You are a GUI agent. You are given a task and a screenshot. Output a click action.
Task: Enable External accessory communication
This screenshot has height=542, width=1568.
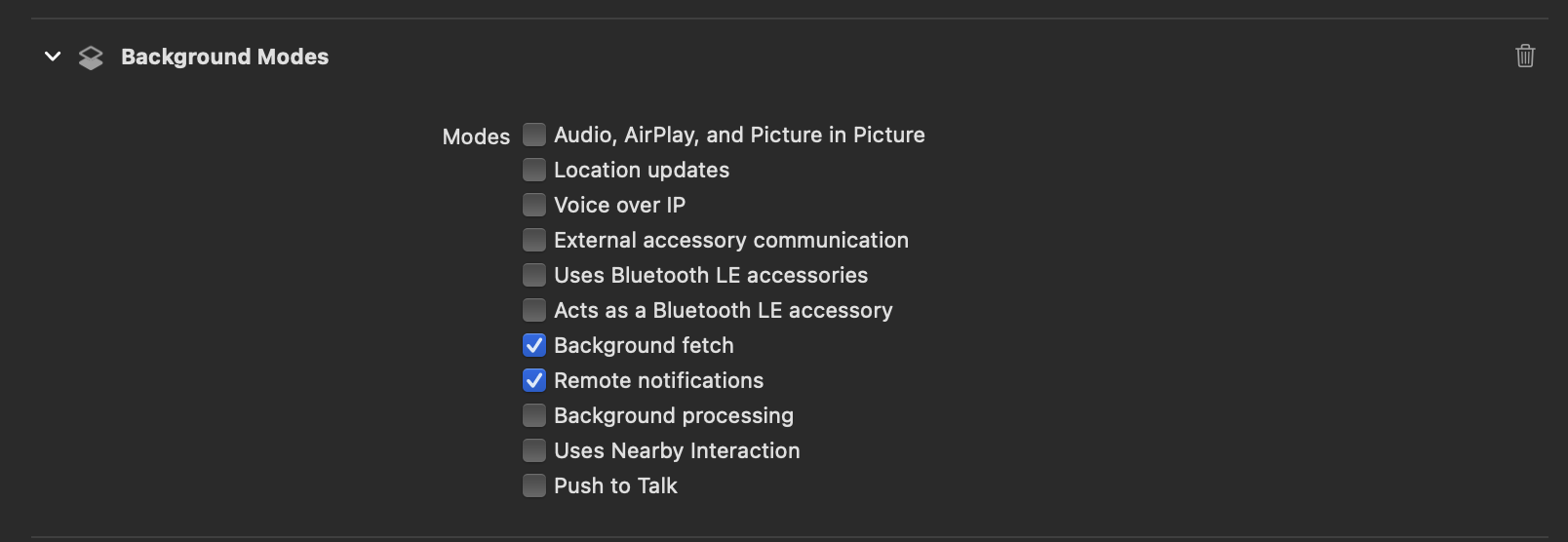(534, 240)
